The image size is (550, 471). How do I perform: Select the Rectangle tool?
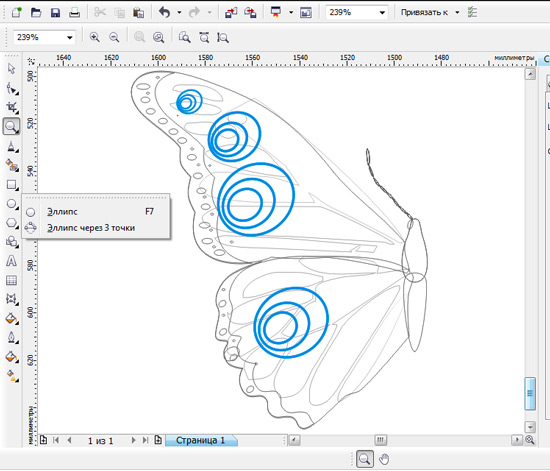click(x=12, y=185)
